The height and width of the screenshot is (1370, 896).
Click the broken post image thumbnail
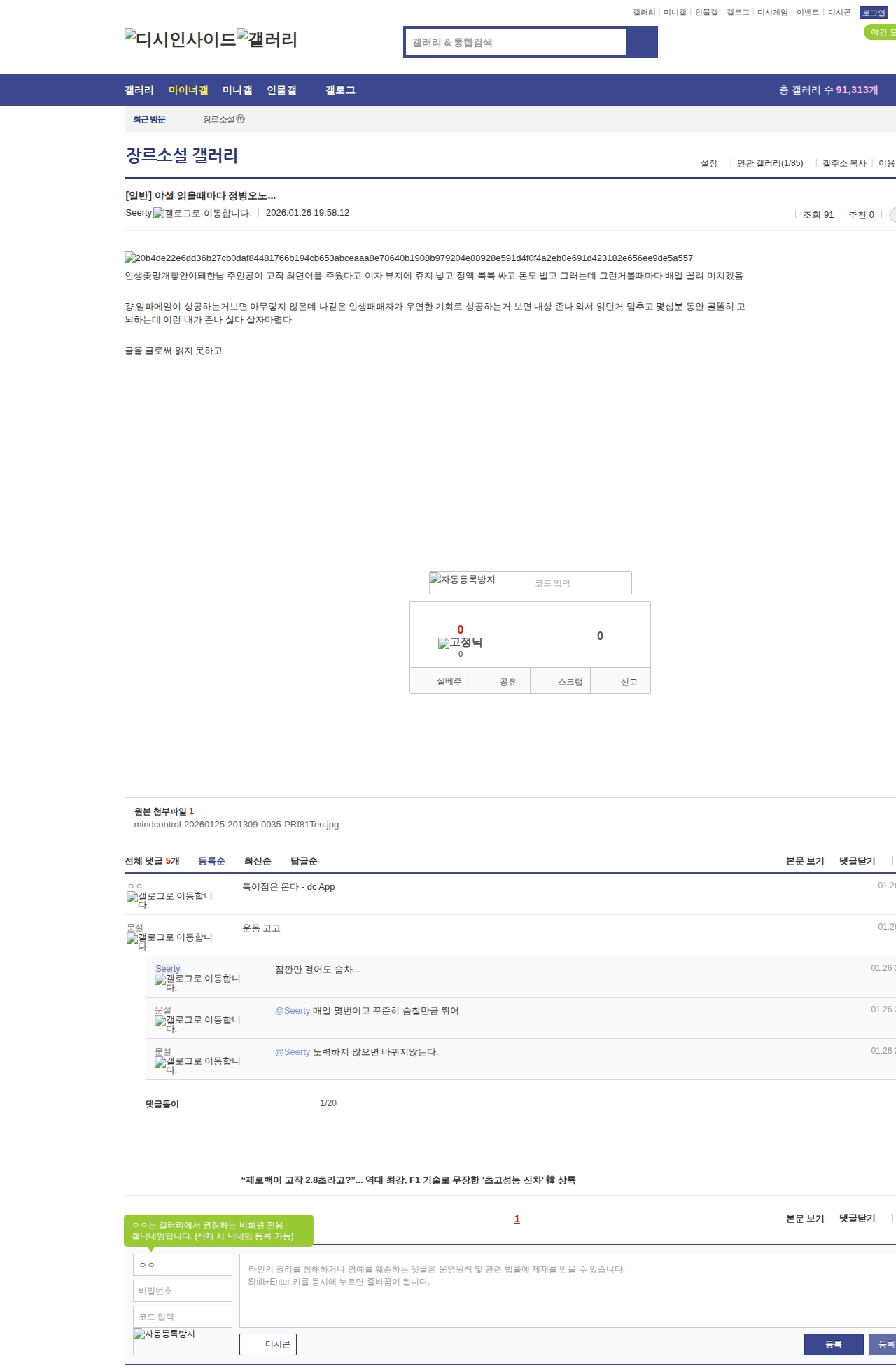pos(409,258)
